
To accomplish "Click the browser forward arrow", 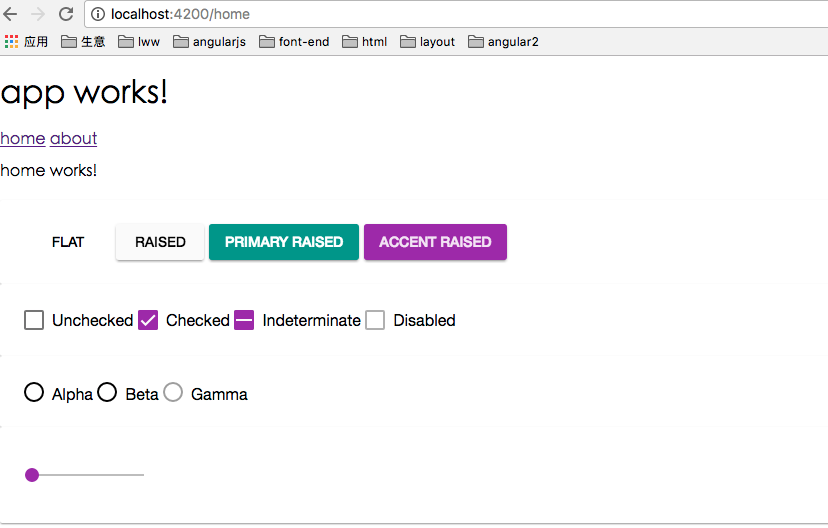I will click(38, 14).
